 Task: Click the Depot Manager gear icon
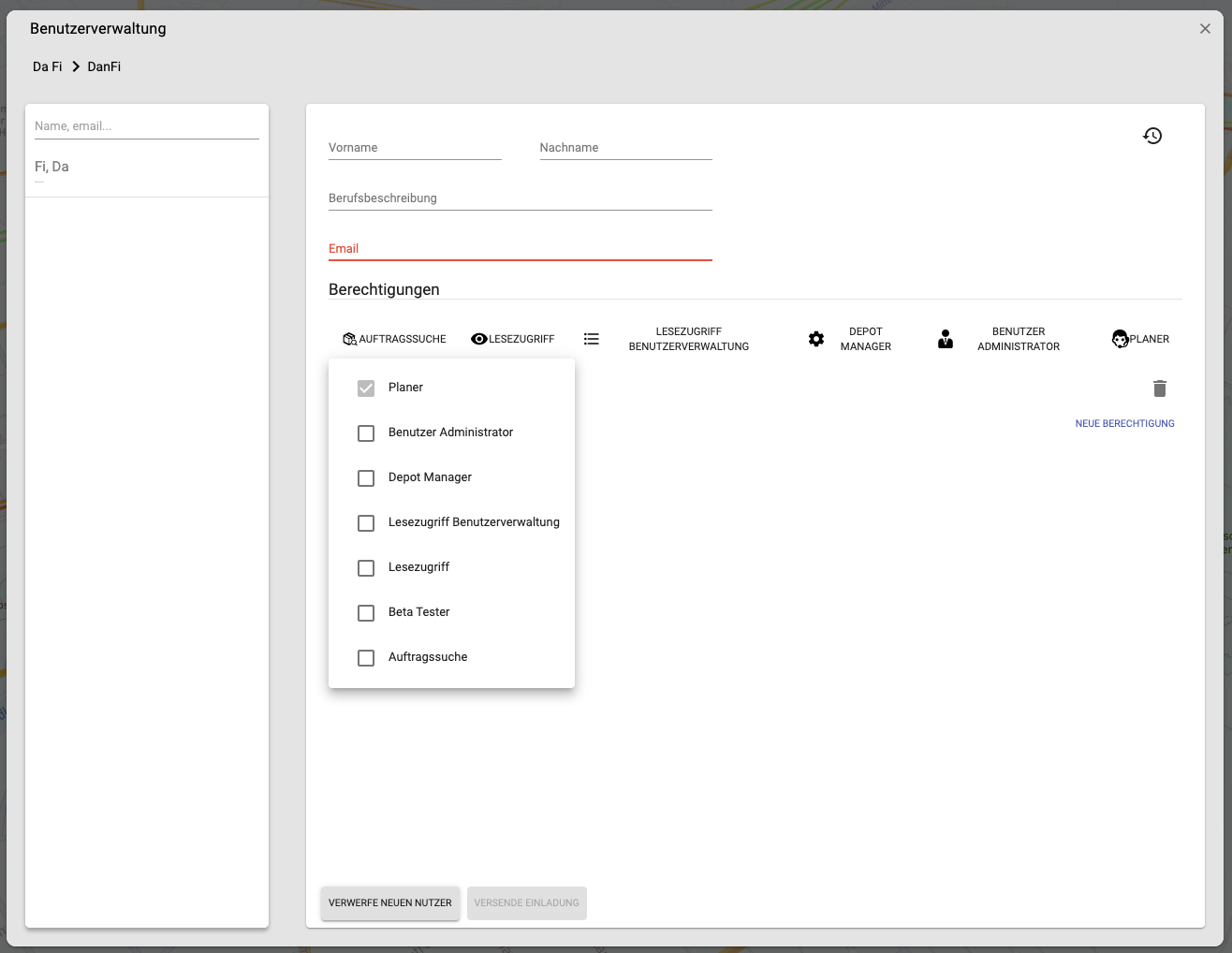pos(816,339)
